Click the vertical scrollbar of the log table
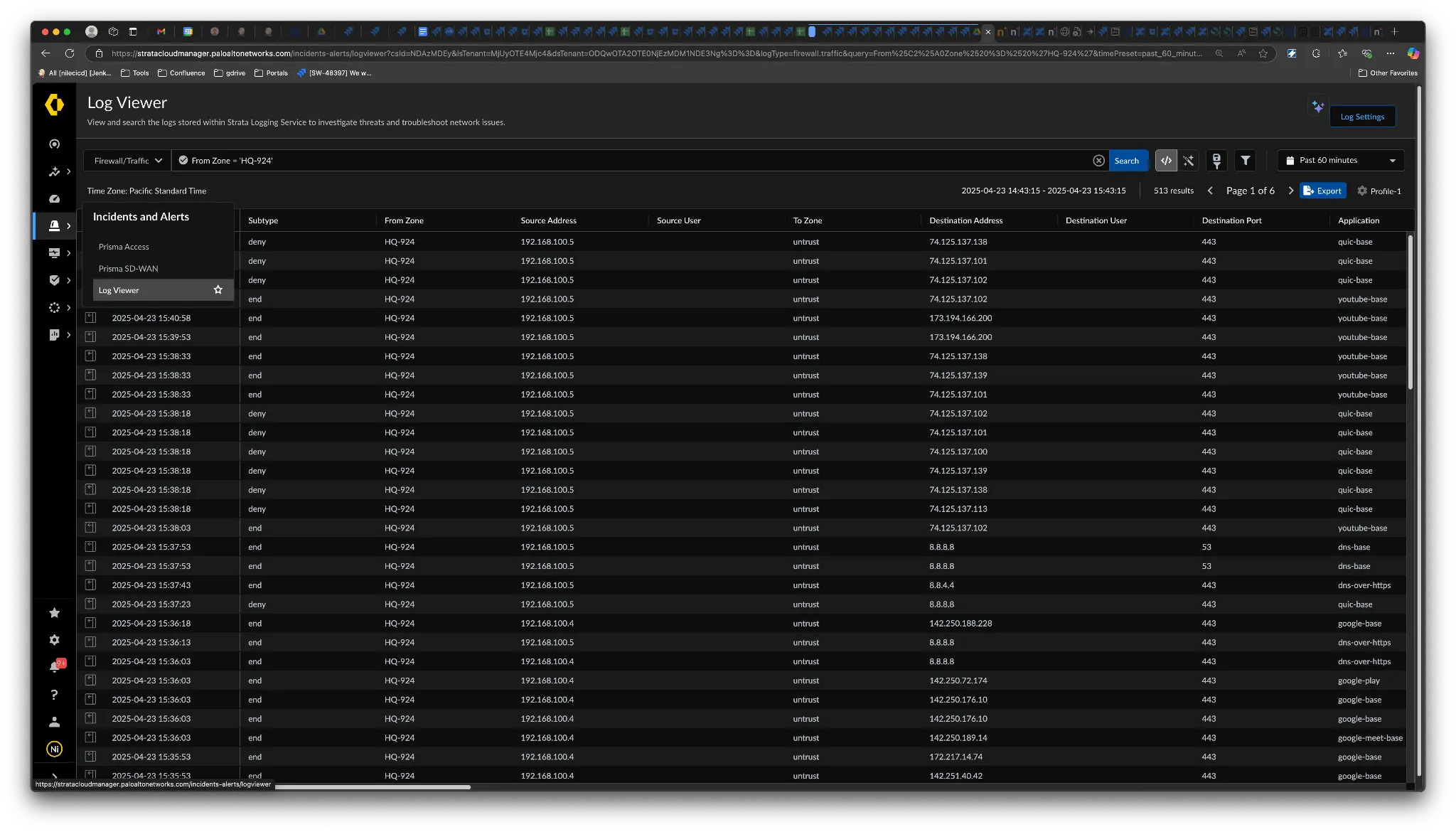Image resolution: width=1456 pixels, height=832 pixels. [1410, 313]
